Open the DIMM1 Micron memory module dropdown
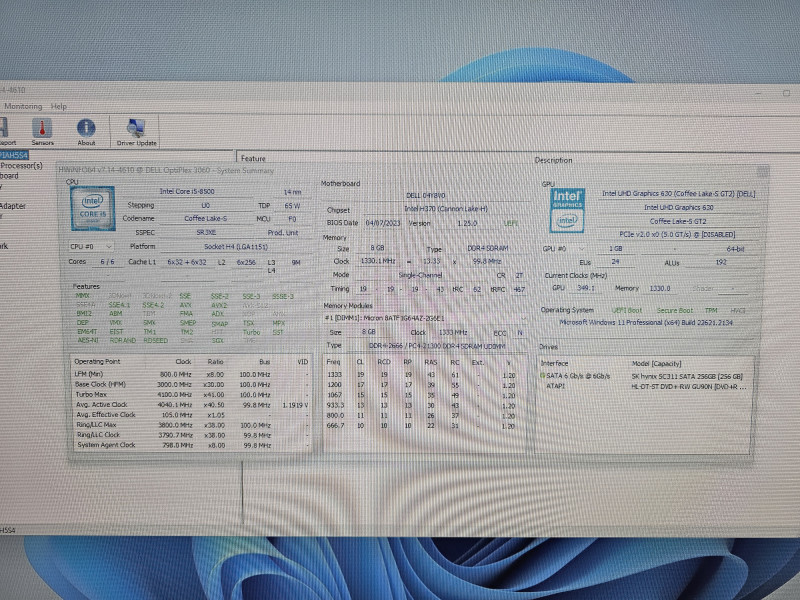Viewport: 800px width, 600px height. [425, 318]
